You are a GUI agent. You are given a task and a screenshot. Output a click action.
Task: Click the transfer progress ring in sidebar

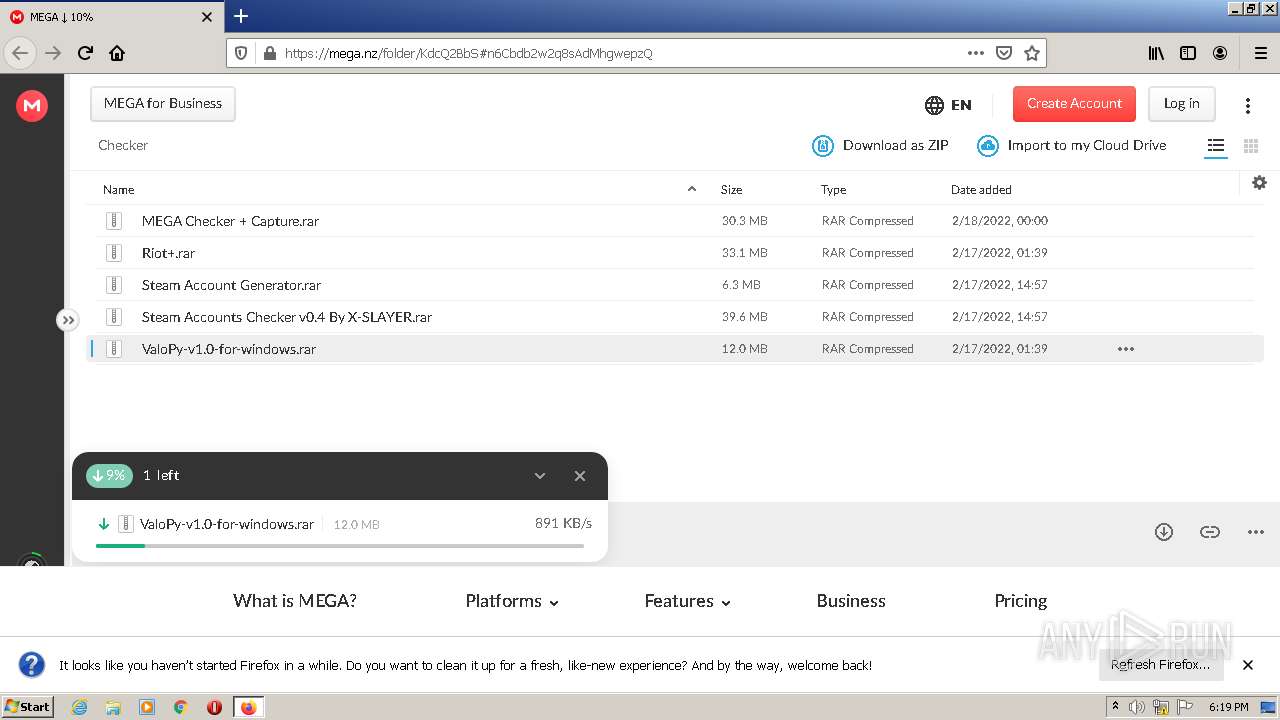32,560
